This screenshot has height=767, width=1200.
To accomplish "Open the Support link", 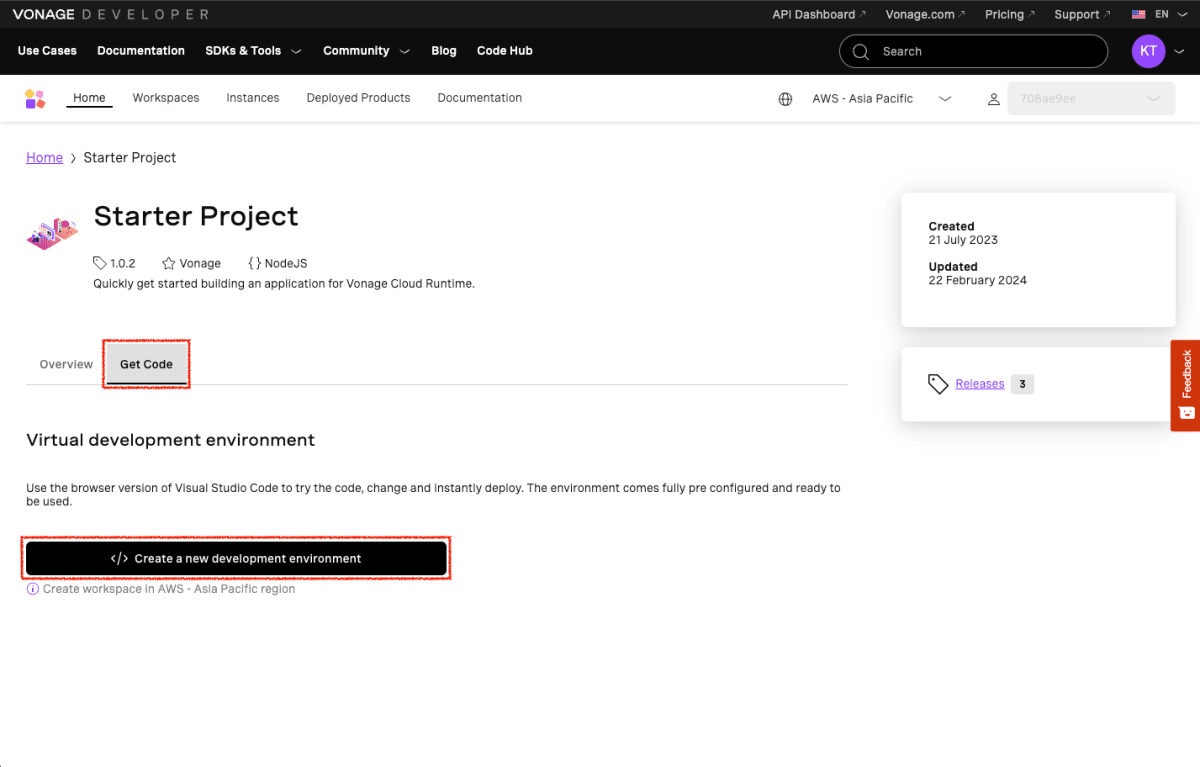I will point(1082,14).
